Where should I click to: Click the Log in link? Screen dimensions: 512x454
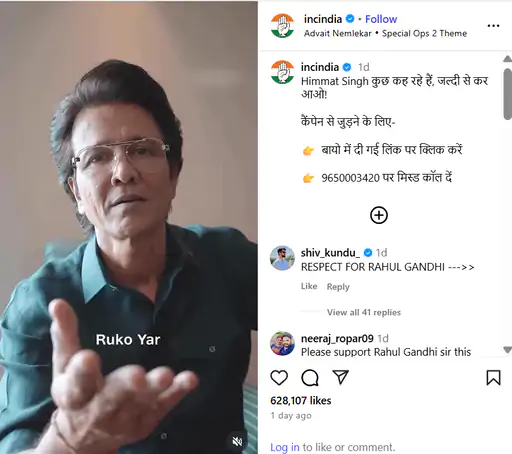pyautogui.click(x=285, y=447)
